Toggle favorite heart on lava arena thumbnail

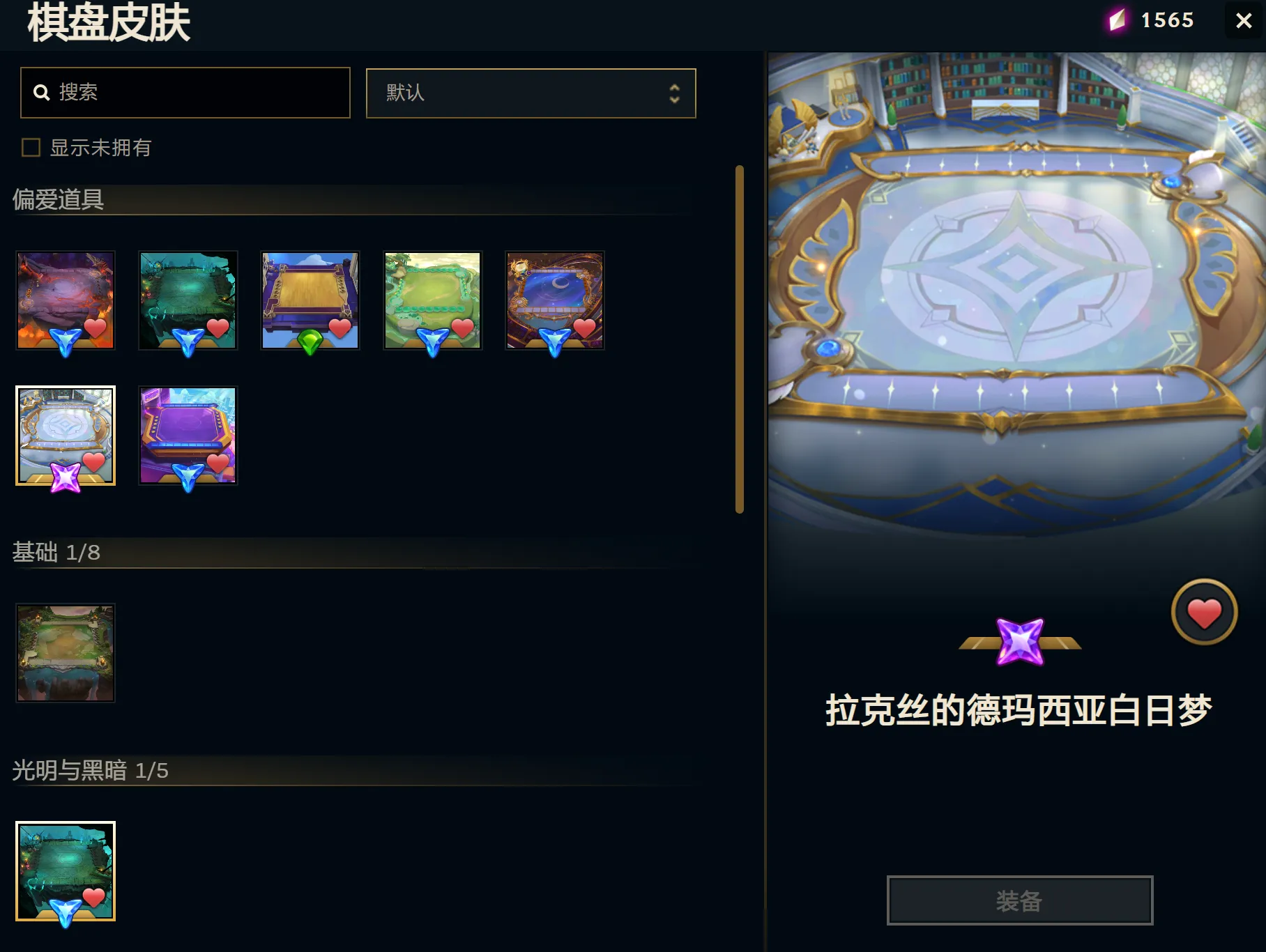point(96,328)
